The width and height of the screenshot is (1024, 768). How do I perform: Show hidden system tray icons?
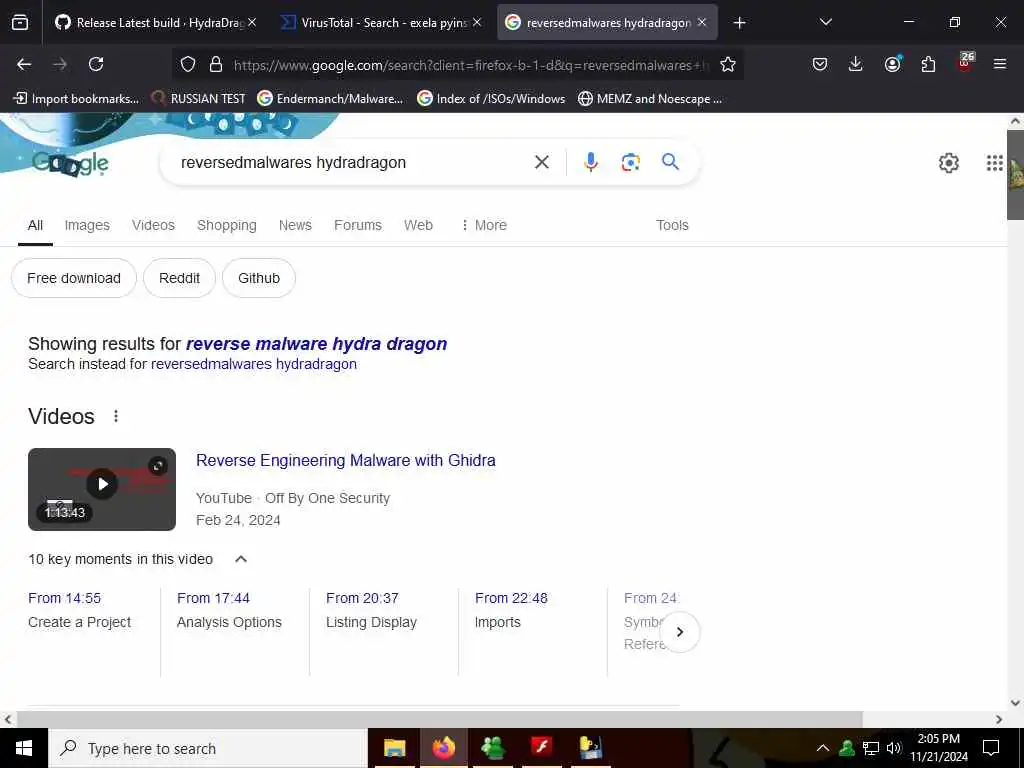click(x=823, y=748)
